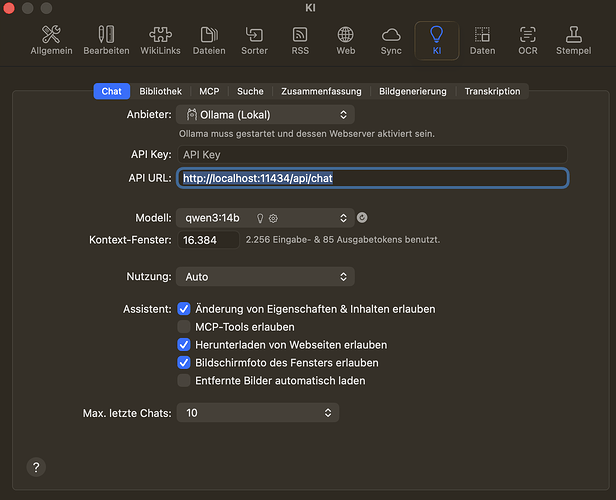Toggle Änderung von Eigenschaften & Inhalten erlauben
Screen dimensions: 616x500
184,309
